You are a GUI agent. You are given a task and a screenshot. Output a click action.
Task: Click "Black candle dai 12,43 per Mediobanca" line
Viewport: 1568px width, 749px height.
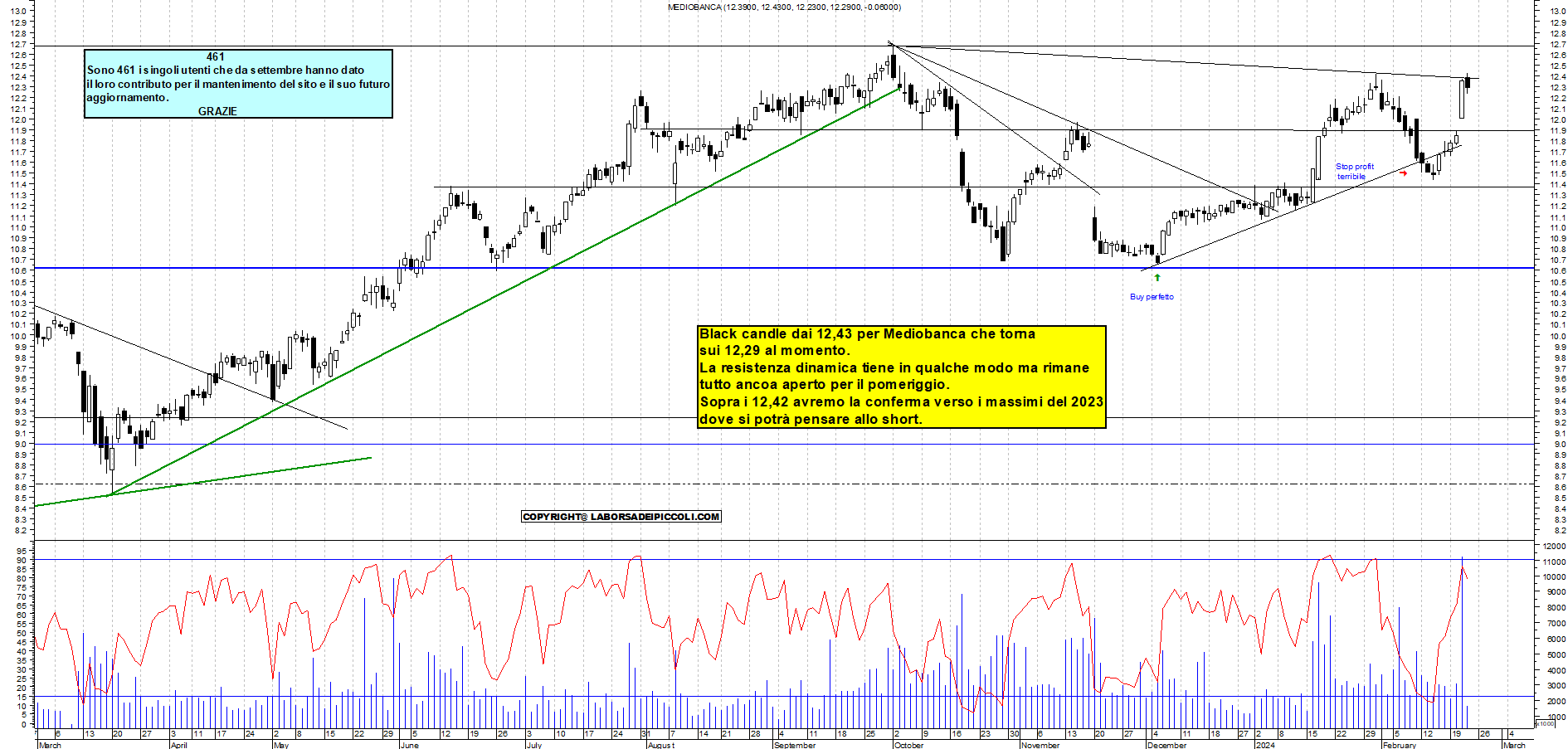[867, 333]
